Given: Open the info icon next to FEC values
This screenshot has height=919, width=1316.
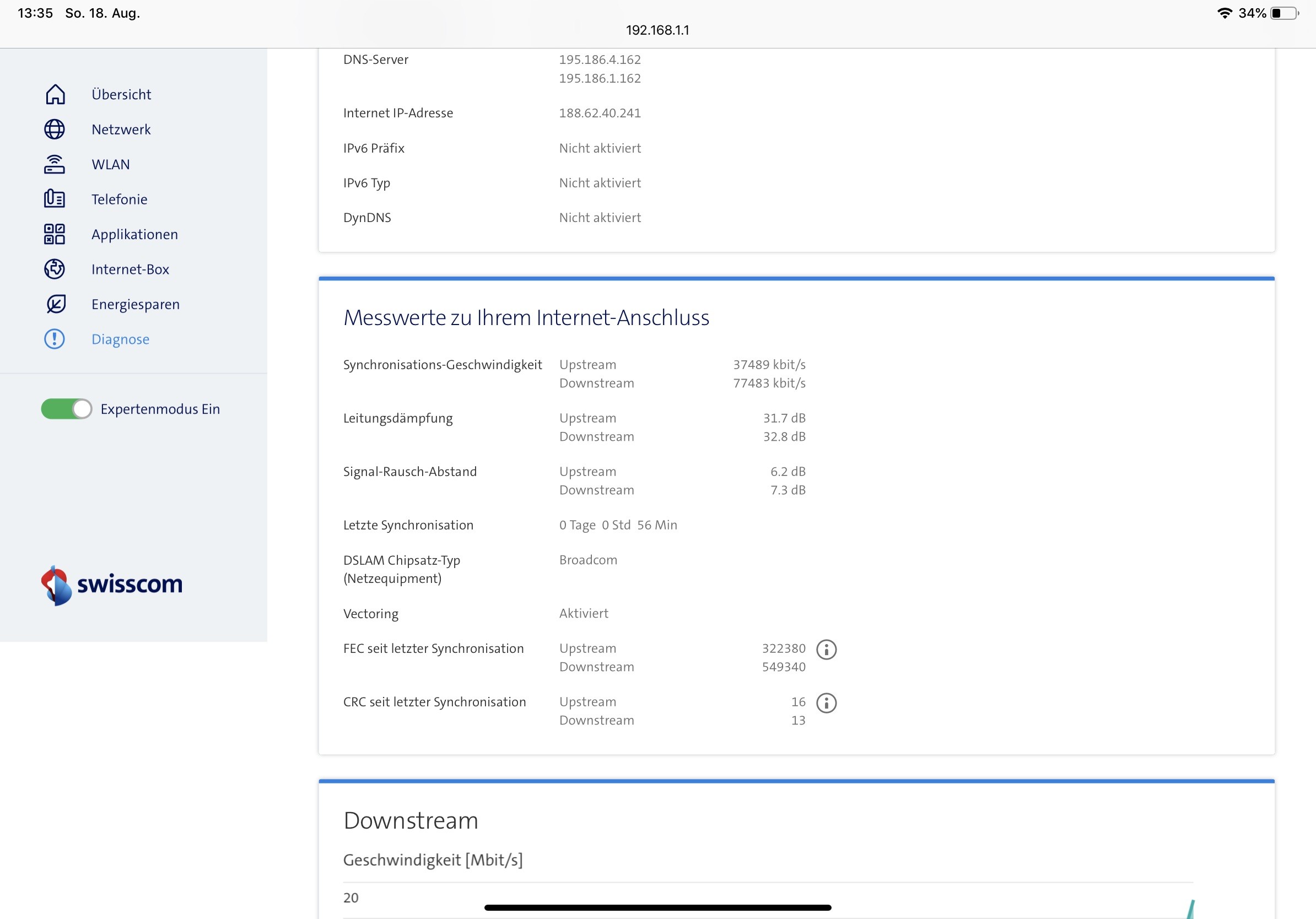Looking at the screenshot, I should point(826,649).
